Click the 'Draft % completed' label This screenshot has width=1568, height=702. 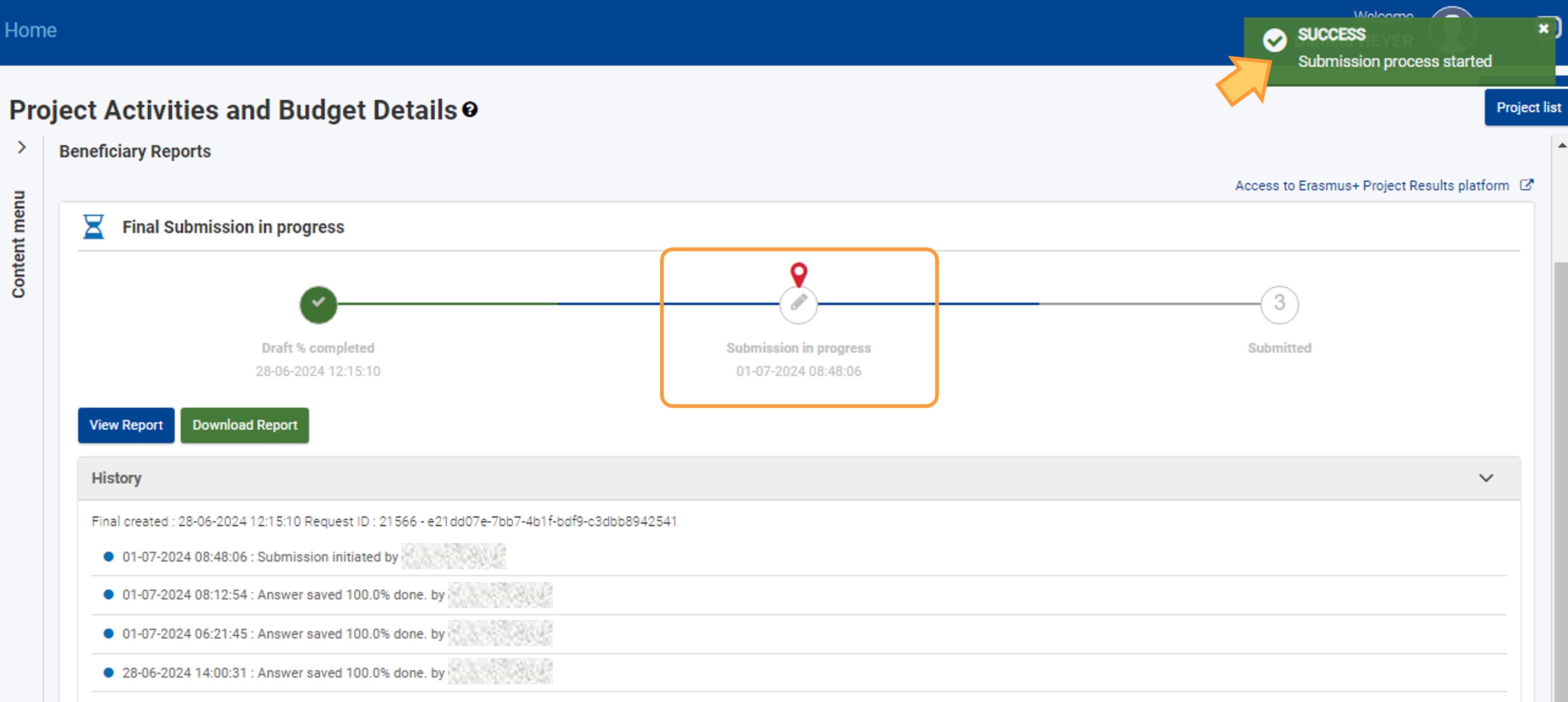click(x=318, y=348)
